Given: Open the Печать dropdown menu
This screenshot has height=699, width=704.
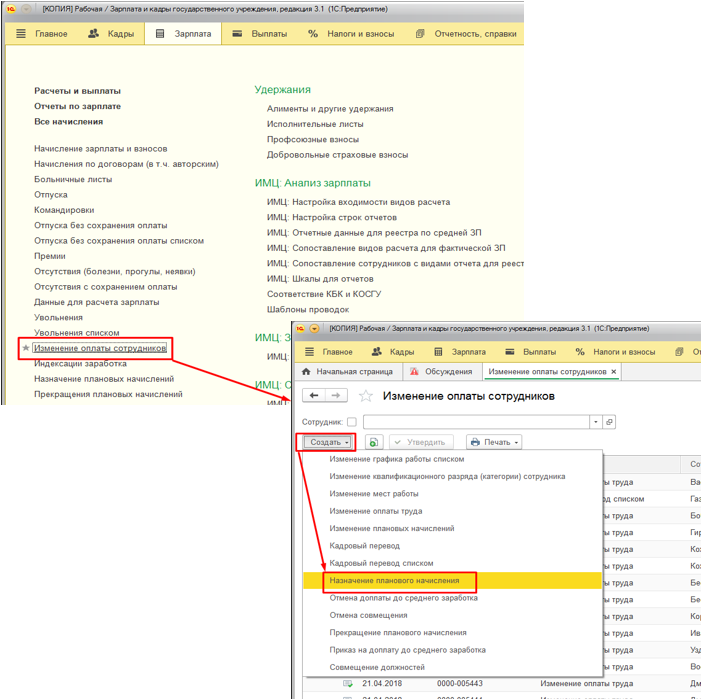Looking at the screenshot, I should click(494, 442).
